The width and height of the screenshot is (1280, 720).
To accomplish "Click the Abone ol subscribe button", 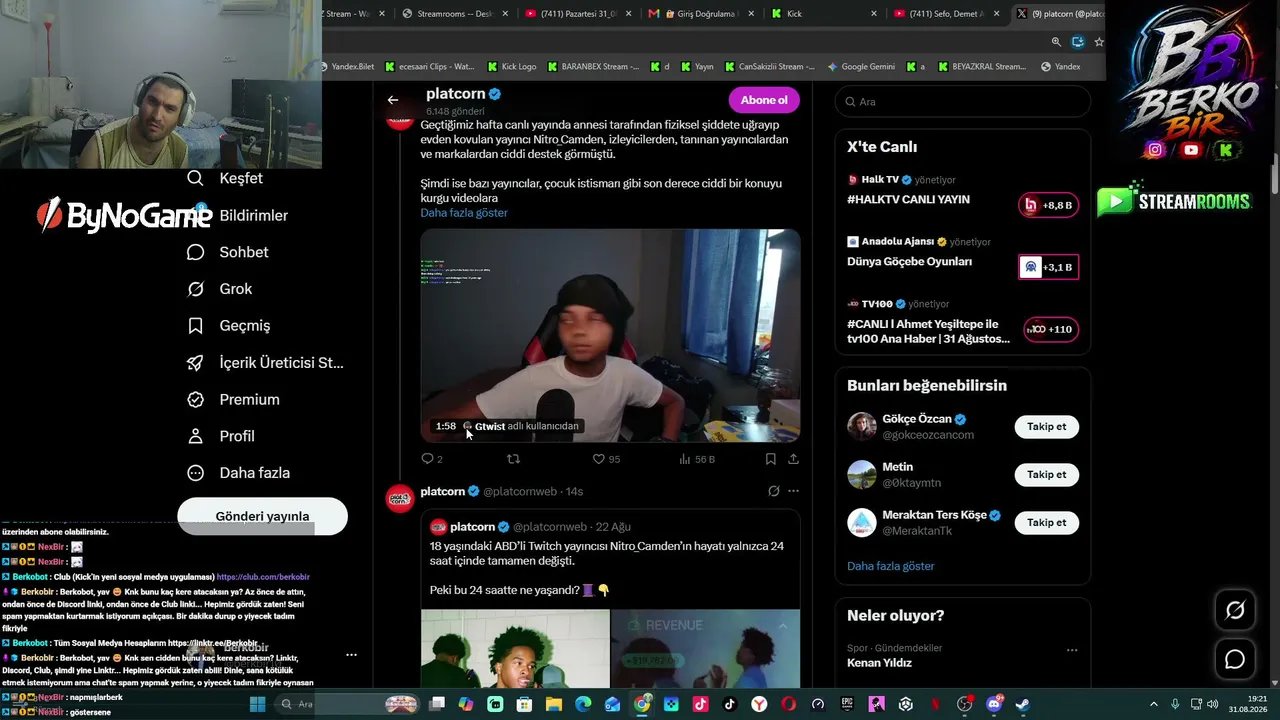I will pos(764,100).
